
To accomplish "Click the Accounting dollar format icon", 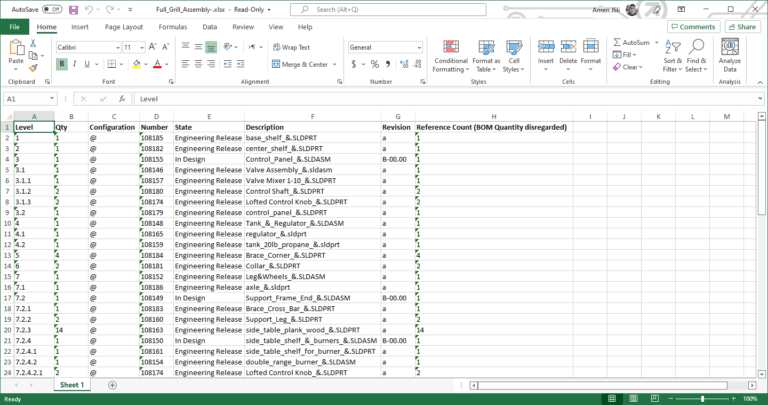I will coord(354,64).
